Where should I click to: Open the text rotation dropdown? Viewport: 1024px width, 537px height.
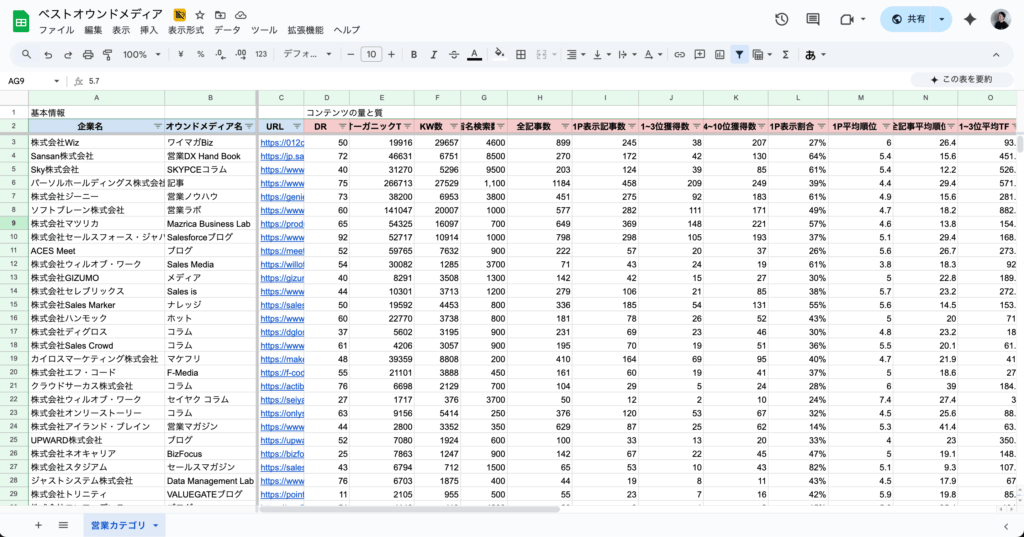[x=653, y=55]
